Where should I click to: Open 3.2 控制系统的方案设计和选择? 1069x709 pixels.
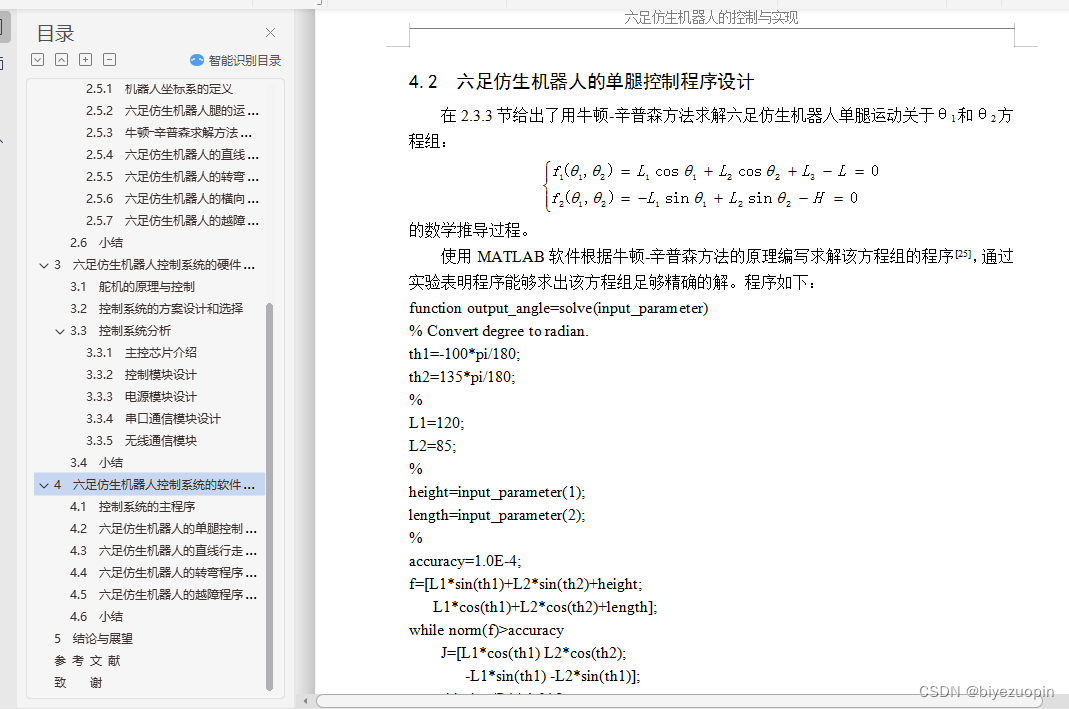156,308
